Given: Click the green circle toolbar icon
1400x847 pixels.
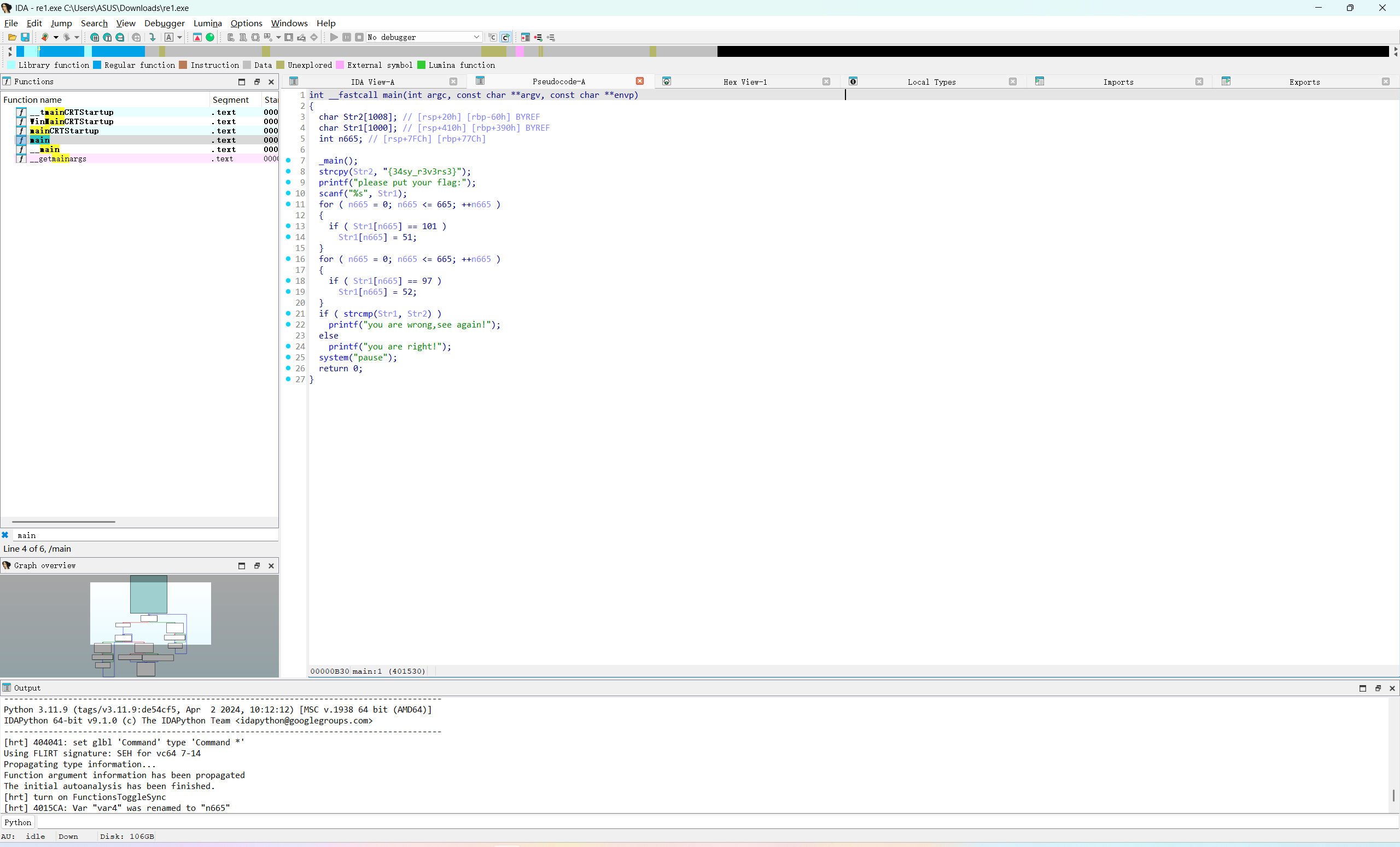Looking at the screenshot, I should point(210,38).
